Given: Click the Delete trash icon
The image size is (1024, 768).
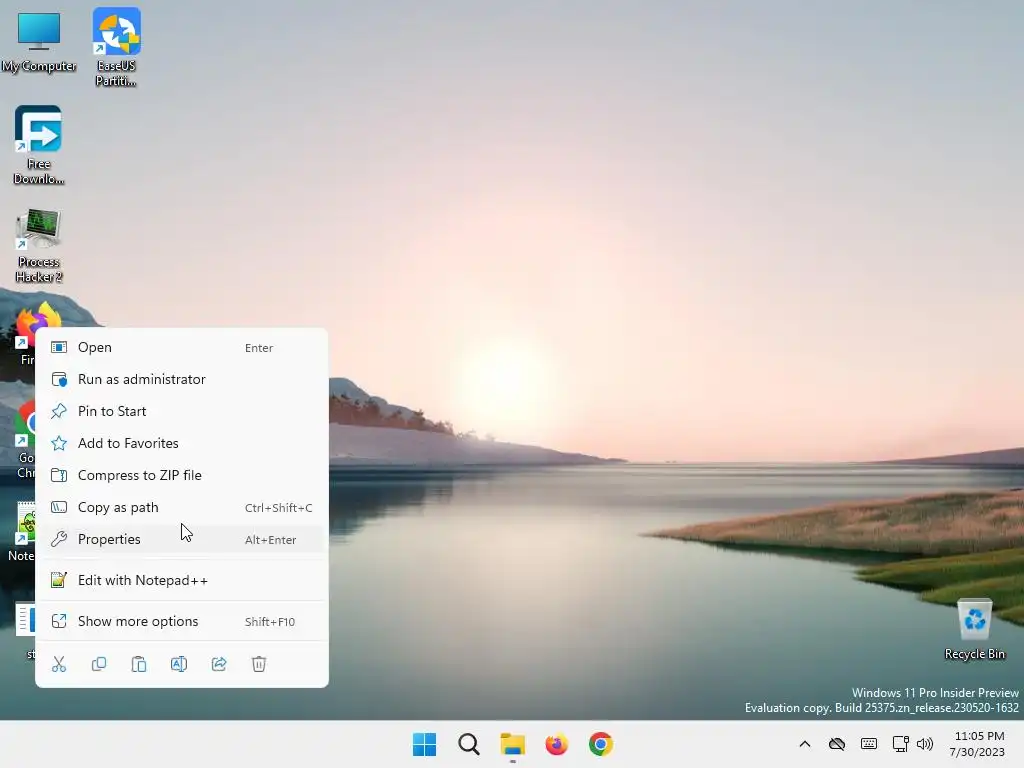Looking at the screenshot, I should coord(259,664).
